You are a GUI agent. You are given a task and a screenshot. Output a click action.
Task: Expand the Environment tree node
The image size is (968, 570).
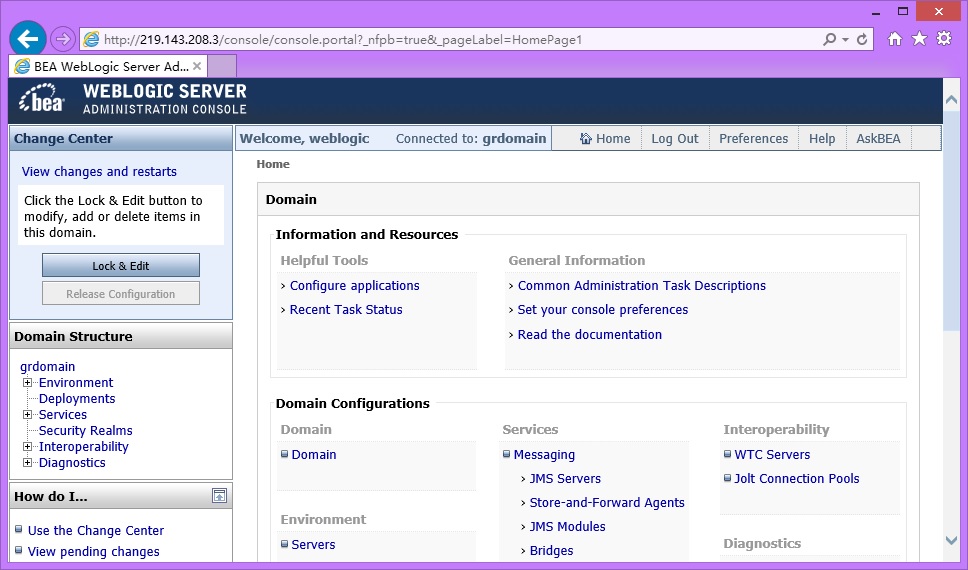tap(27, 383)
